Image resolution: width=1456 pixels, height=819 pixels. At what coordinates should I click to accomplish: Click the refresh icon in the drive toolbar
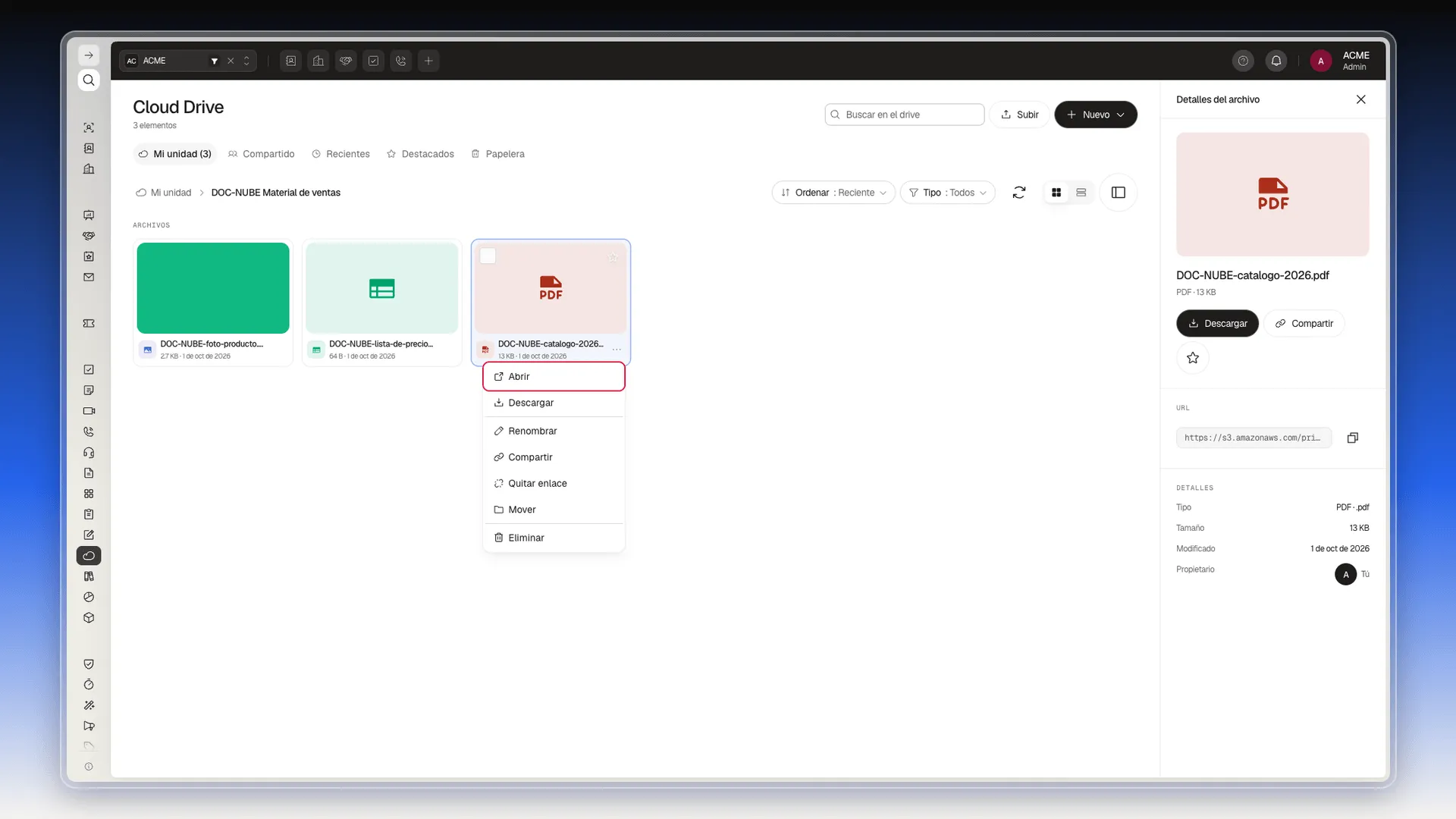point(1019,193)
